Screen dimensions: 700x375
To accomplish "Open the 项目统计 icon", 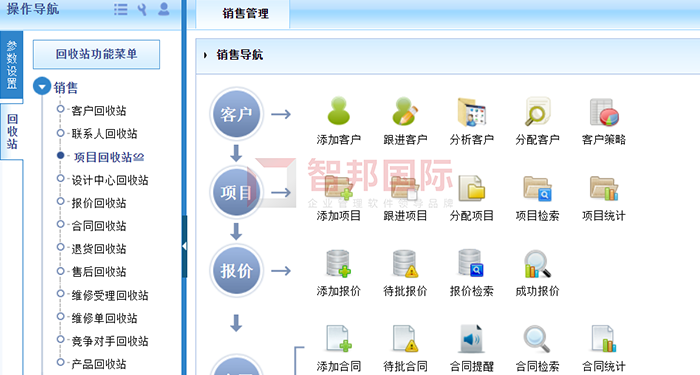I will click(604, 188).
